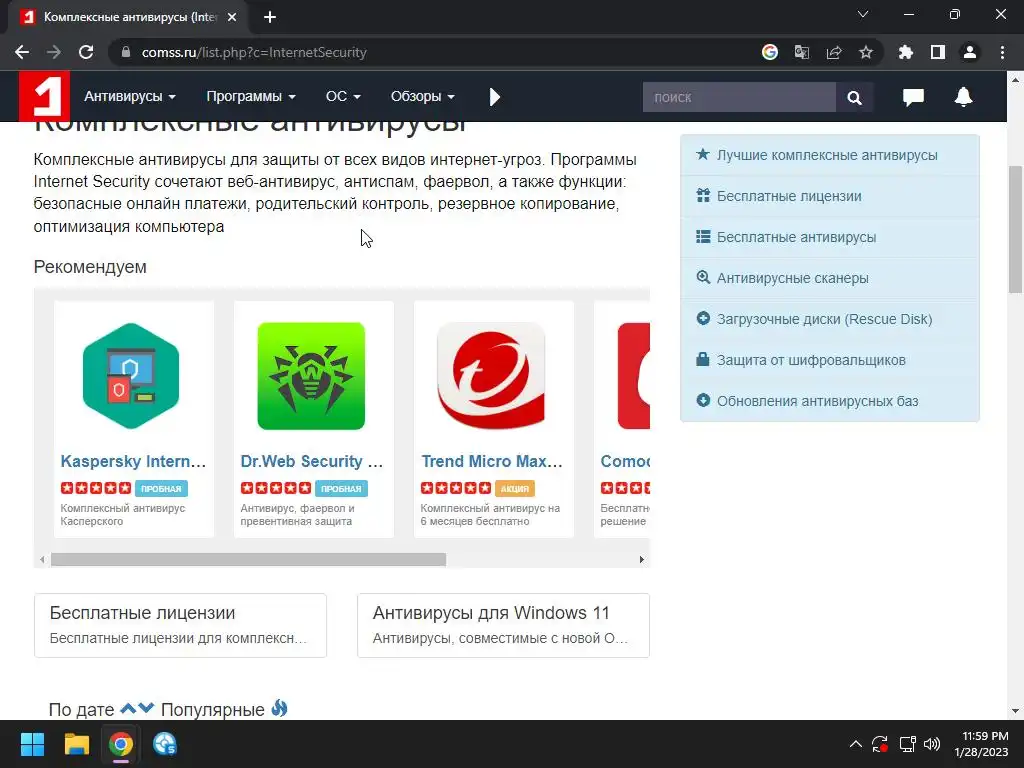Click the browser forward arrow
The width and height of the screenshot is (1024, 768).
coord(54,52)
